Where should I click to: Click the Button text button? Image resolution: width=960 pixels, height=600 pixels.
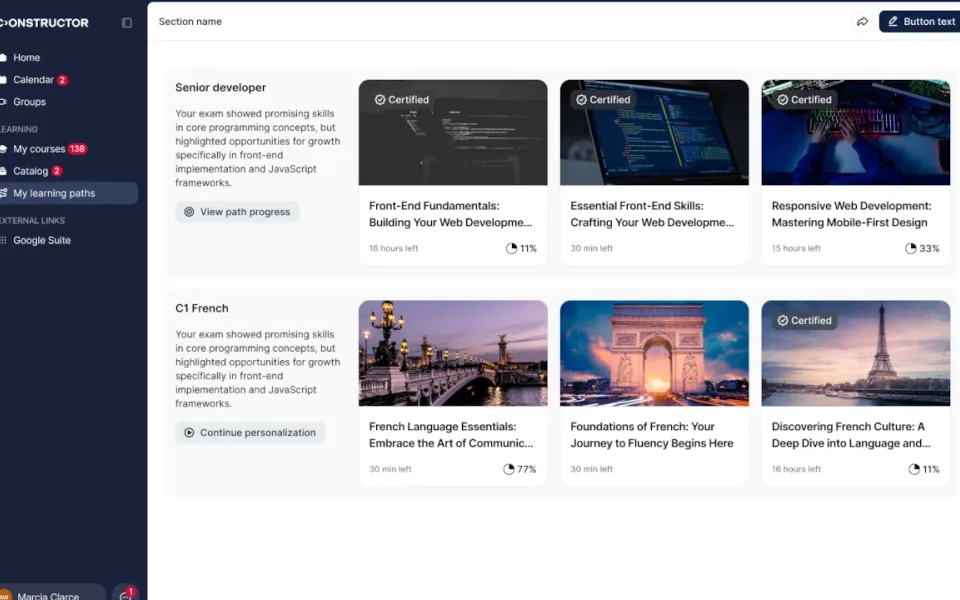click(920, 21)
